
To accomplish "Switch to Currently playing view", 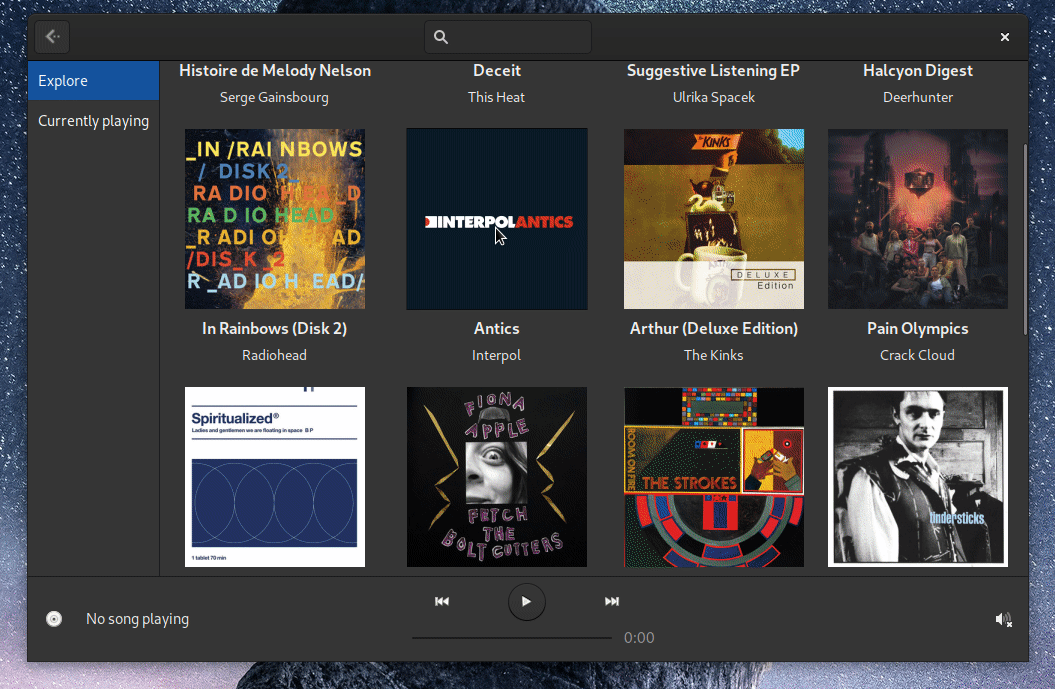I will [94, 121].
